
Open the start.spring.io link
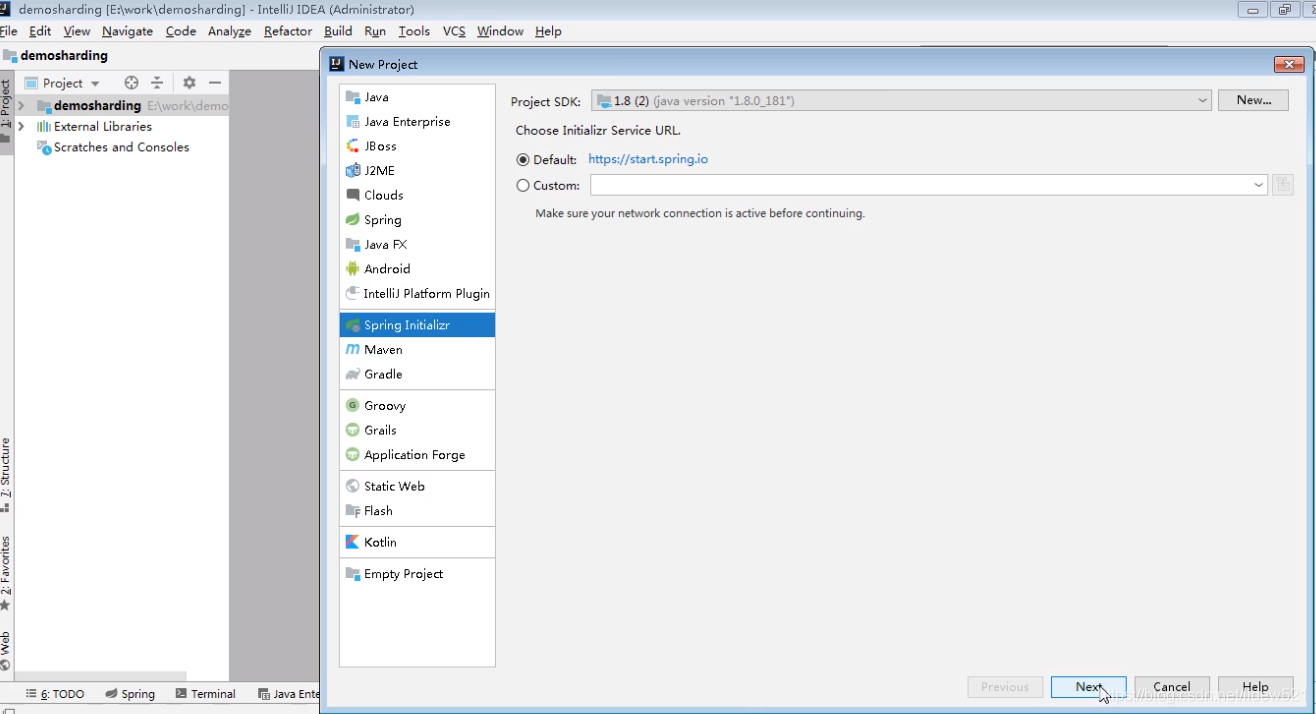pyautogui.click(x=648, y=159)
